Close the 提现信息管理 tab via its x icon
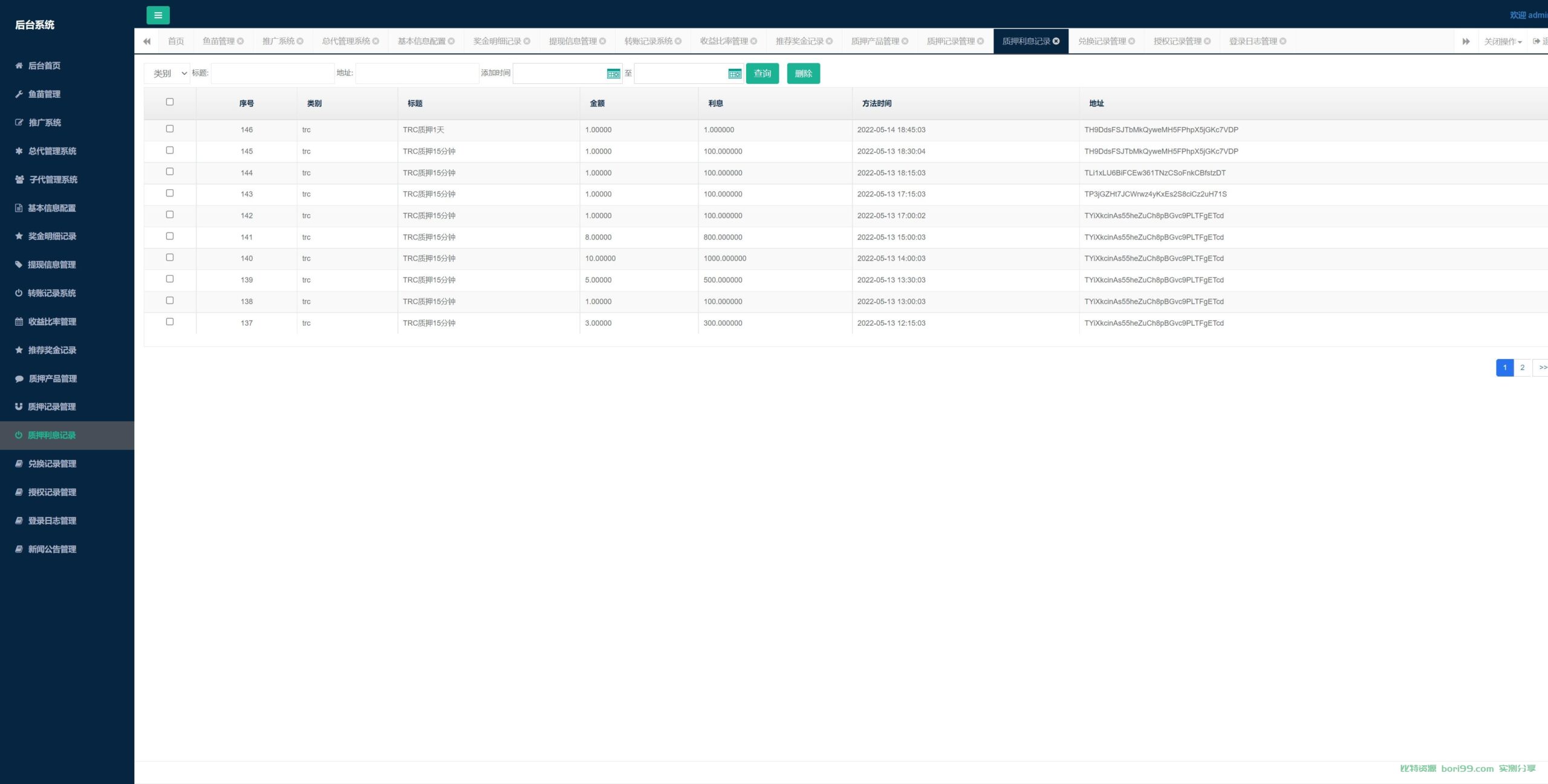 pos(603,41)
